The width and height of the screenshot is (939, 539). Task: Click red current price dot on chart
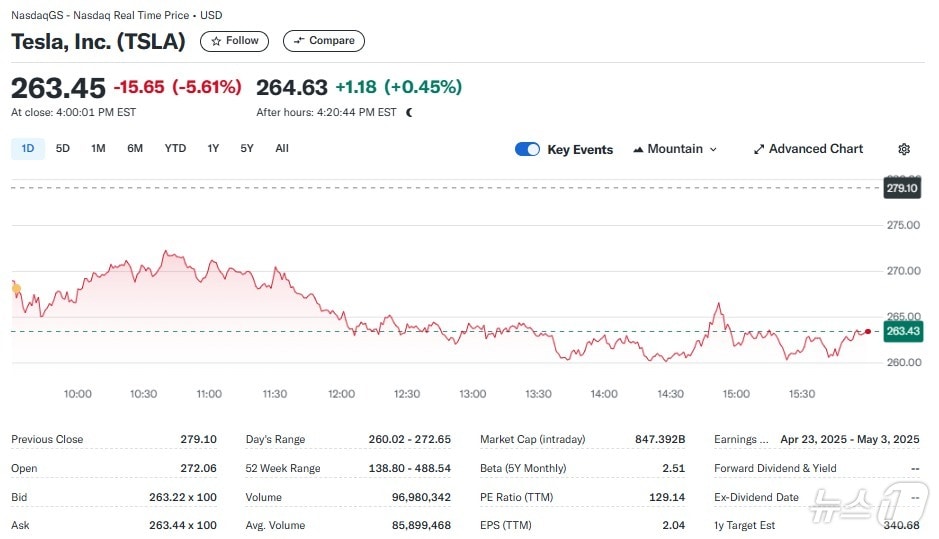867,331
